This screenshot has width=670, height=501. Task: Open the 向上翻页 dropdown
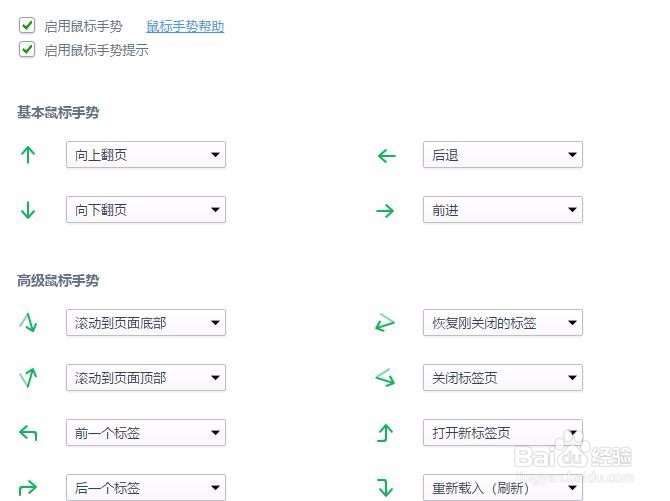pos(145,155)
